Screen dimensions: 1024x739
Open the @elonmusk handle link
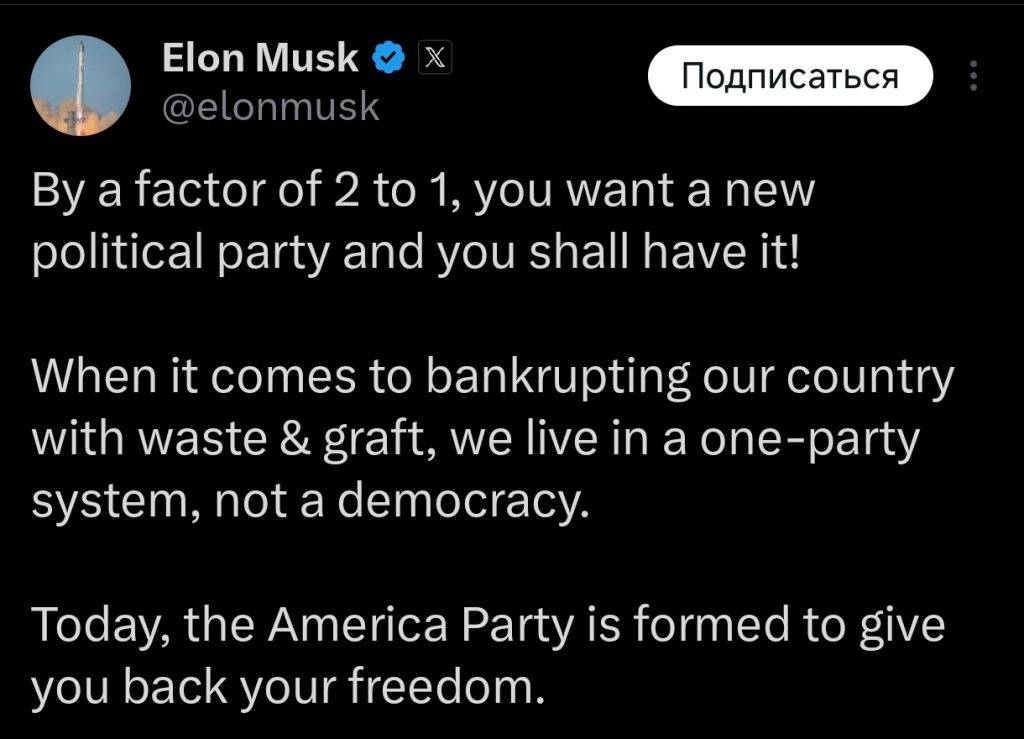coord(270,106)
